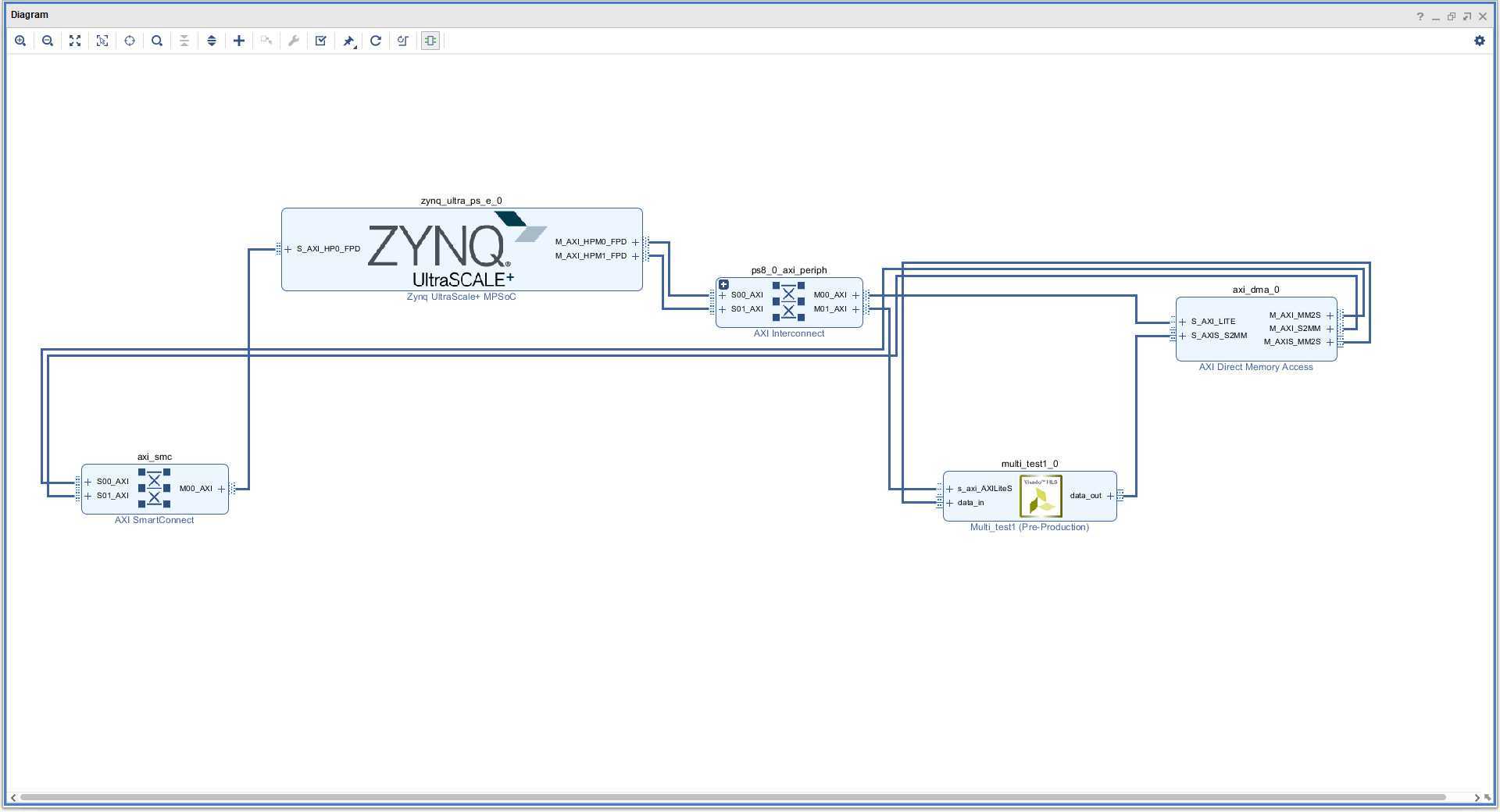Click the Regenerate Layout icon
The width and height of the screenshot is (1500, 812).
point(376,41)
